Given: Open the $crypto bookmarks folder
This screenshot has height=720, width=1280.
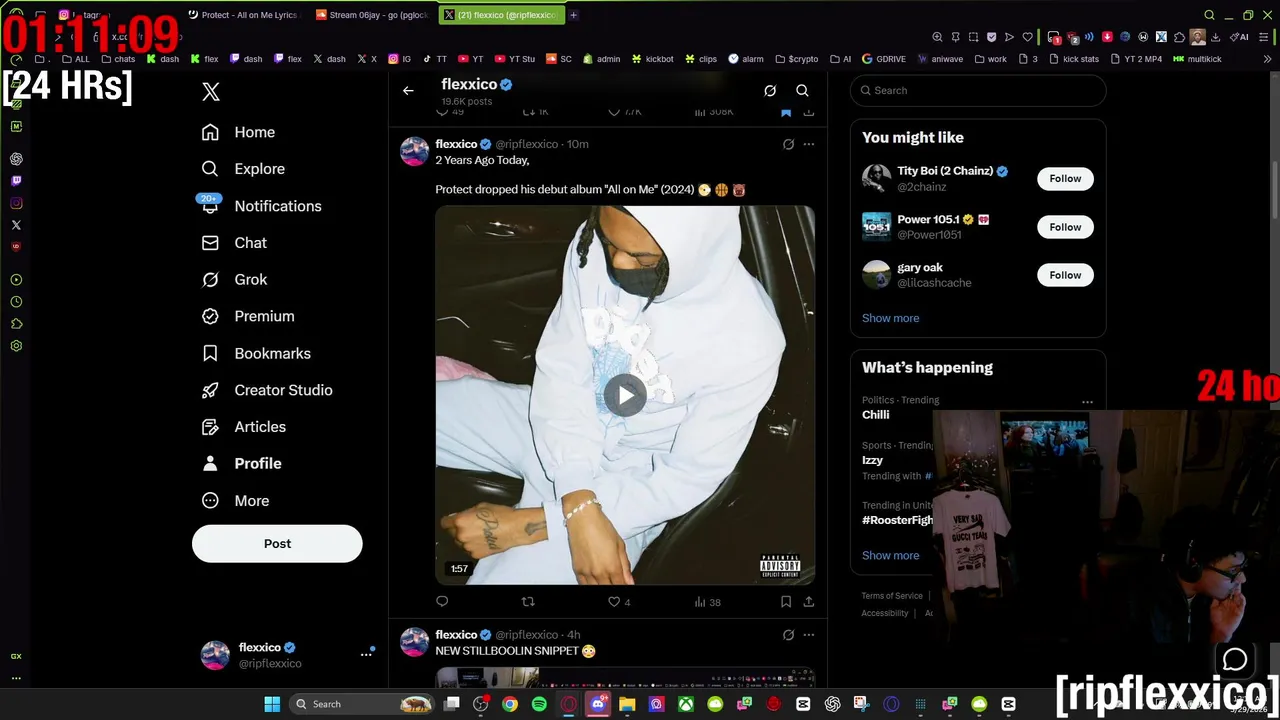Looking at the screenshot, I should [x=796, y=59].
